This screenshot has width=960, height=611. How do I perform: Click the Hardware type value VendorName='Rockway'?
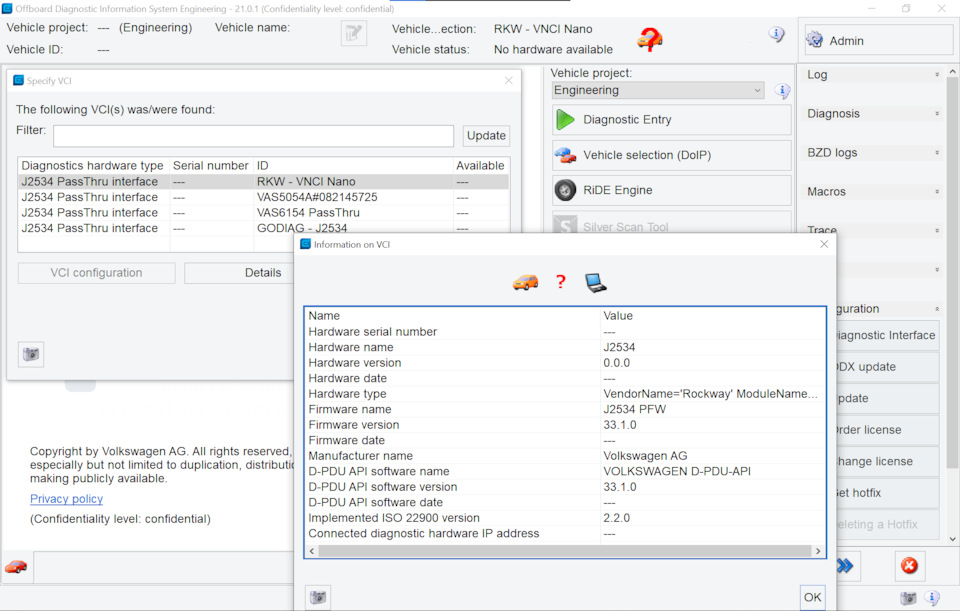point(710,394)
